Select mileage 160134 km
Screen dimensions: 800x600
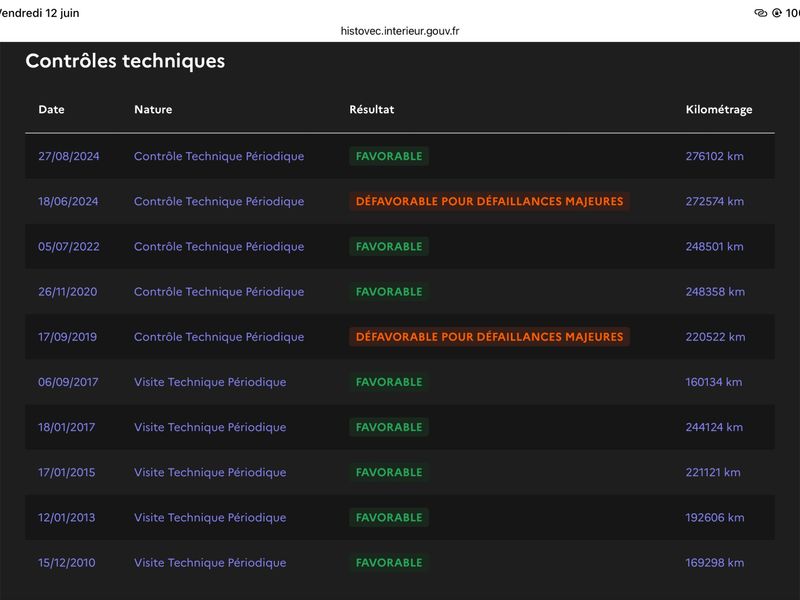(x=714, y=382)
